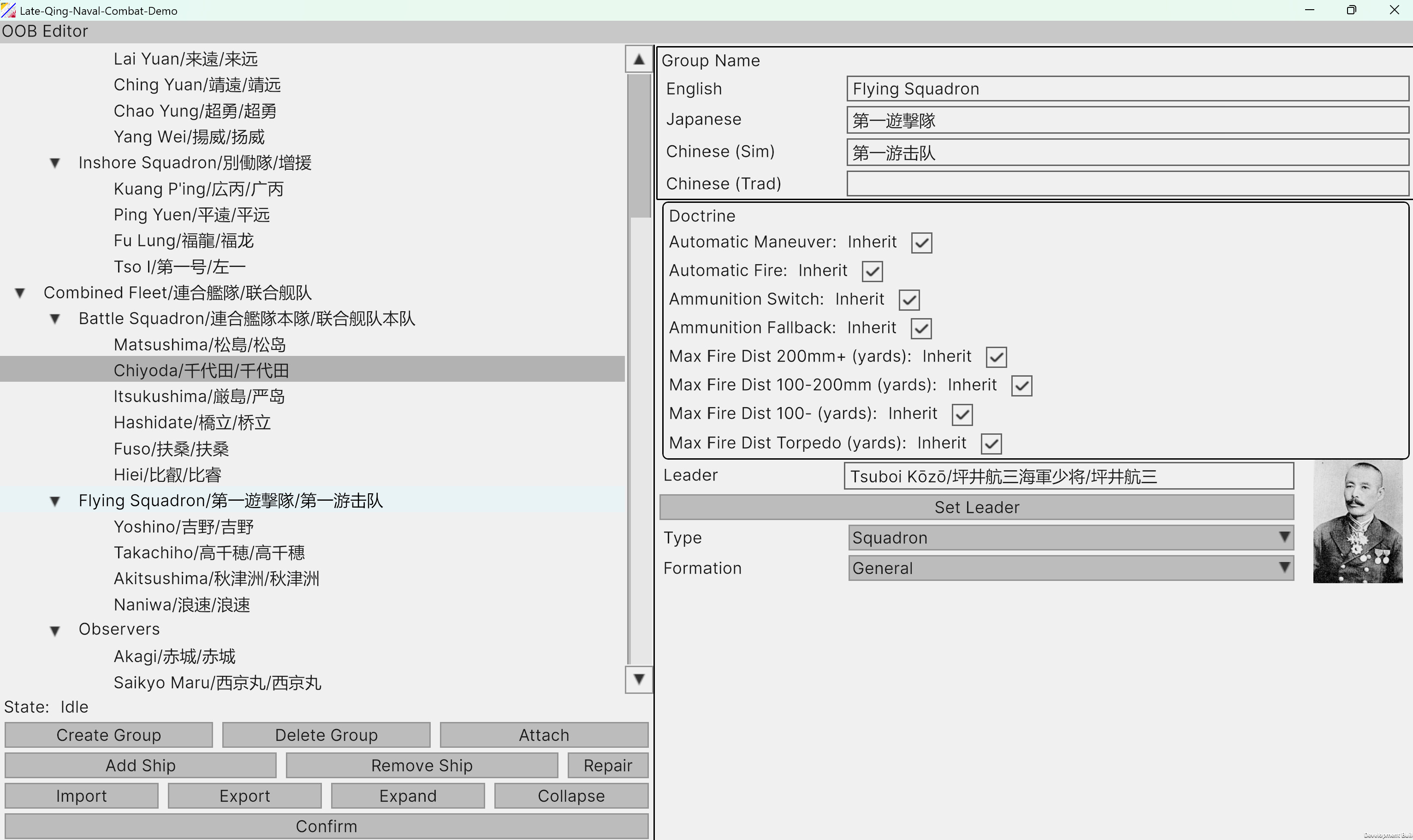Image resolution: width=1413 pixels, height=840 pixels.
Task: Collapse the Observers group
Action: [x=55, y=630]
